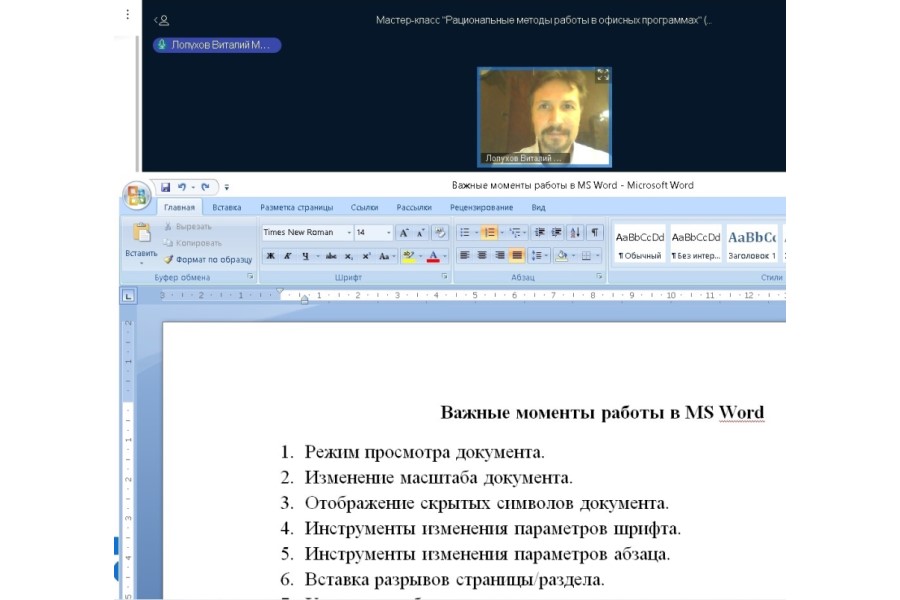The width and height of the screenshot is (900, 600).
Task: Toggle underline Ч formatting
Action: tap(305, 256)
